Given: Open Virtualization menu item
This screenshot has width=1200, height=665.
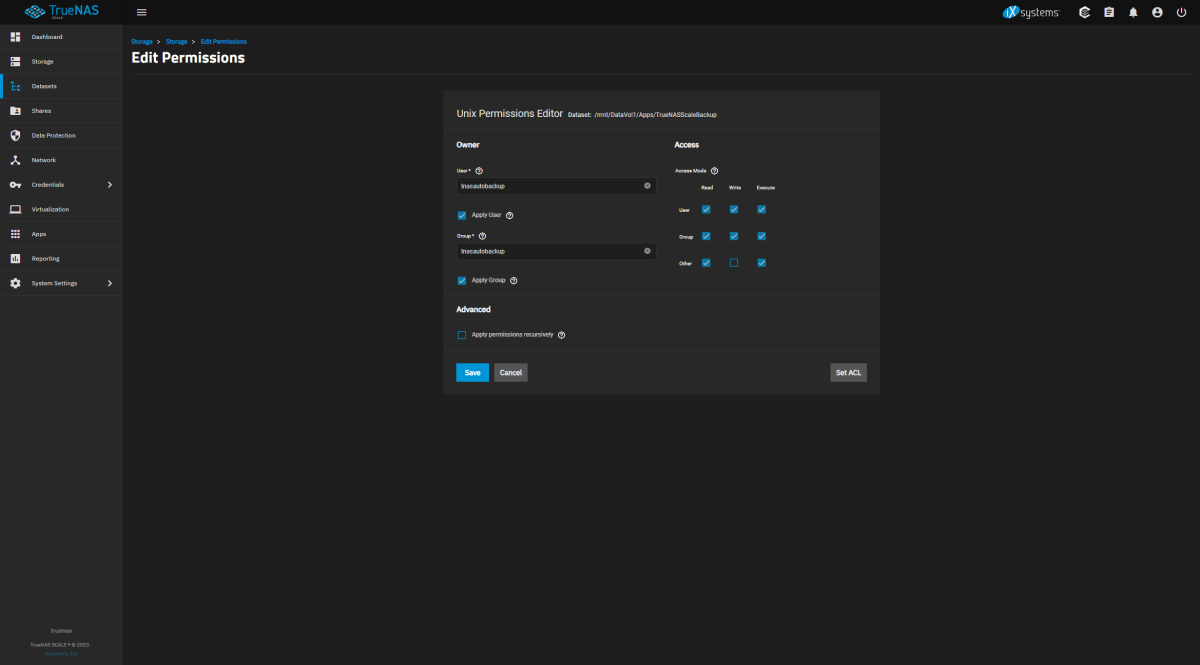Looking at the screenshot, I should pyautogui.click(x=61, y=209).
